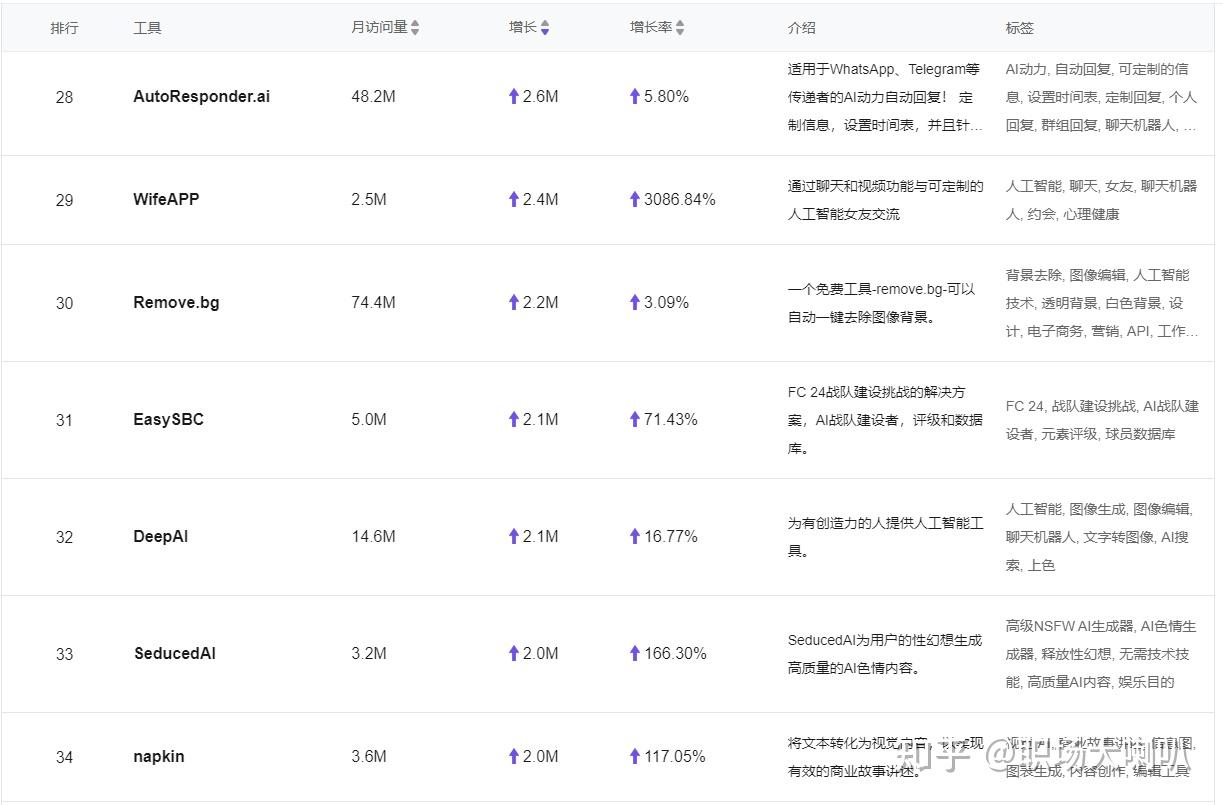Viewport: 1223px width, 805px height.
Task: Toggle sort order on the 月访问量 column
Action: click(x=414, y=27)
